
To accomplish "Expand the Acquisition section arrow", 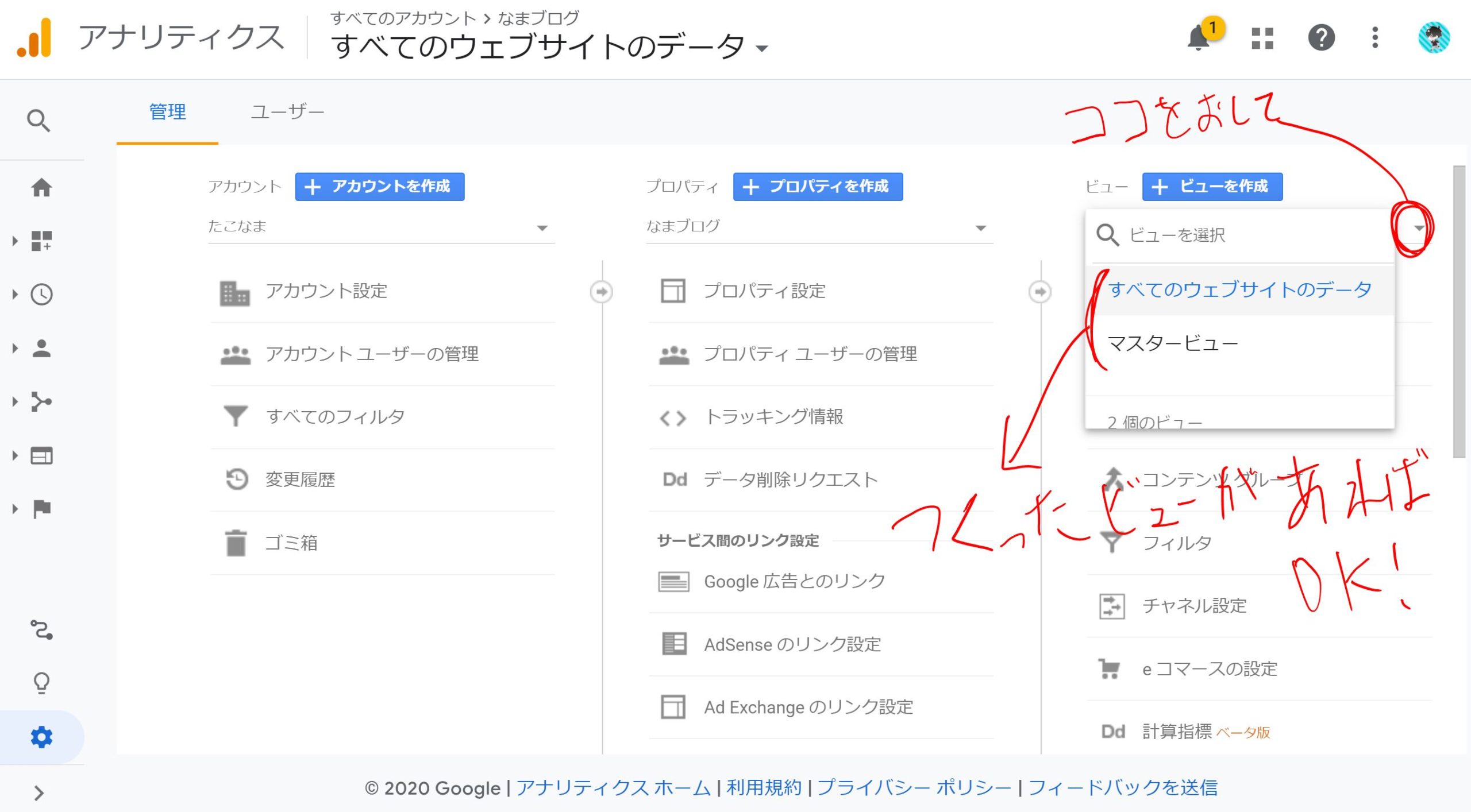I will click(x=15, y=402).
